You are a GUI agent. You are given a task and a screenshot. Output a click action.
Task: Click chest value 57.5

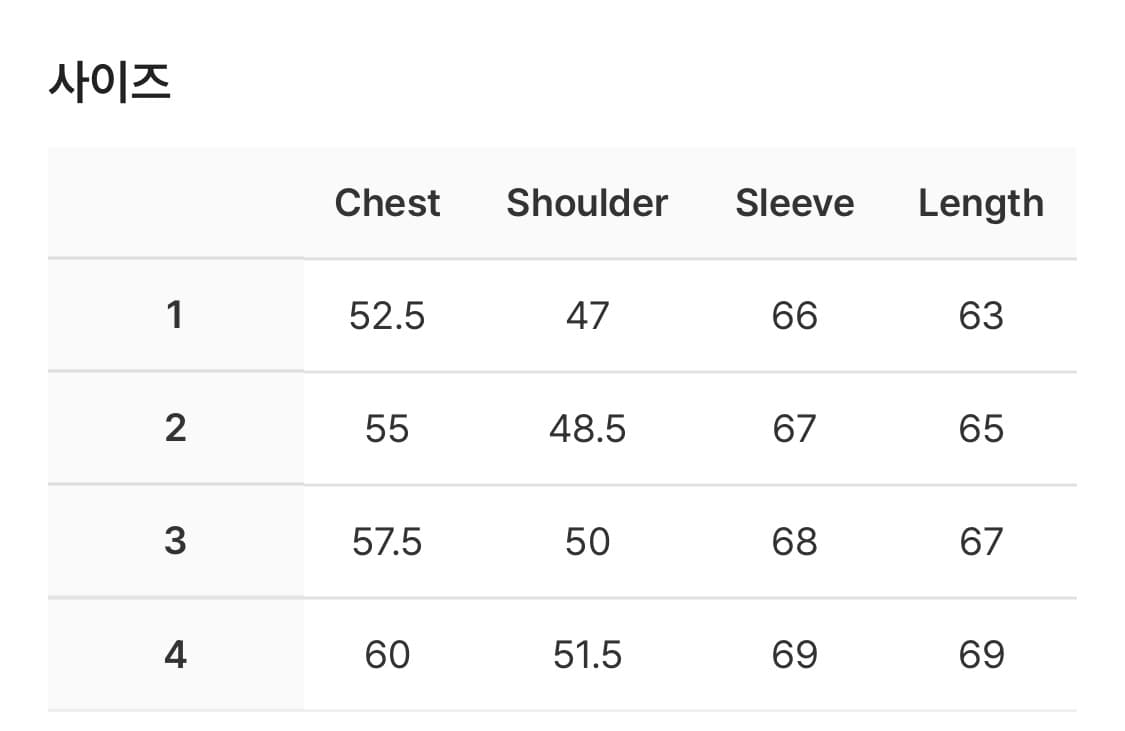387,542
